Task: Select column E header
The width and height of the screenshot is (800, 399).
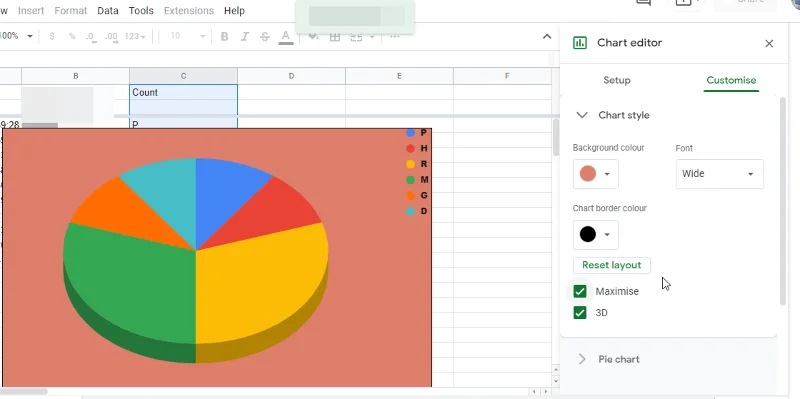Action: (x=399, y=76)
